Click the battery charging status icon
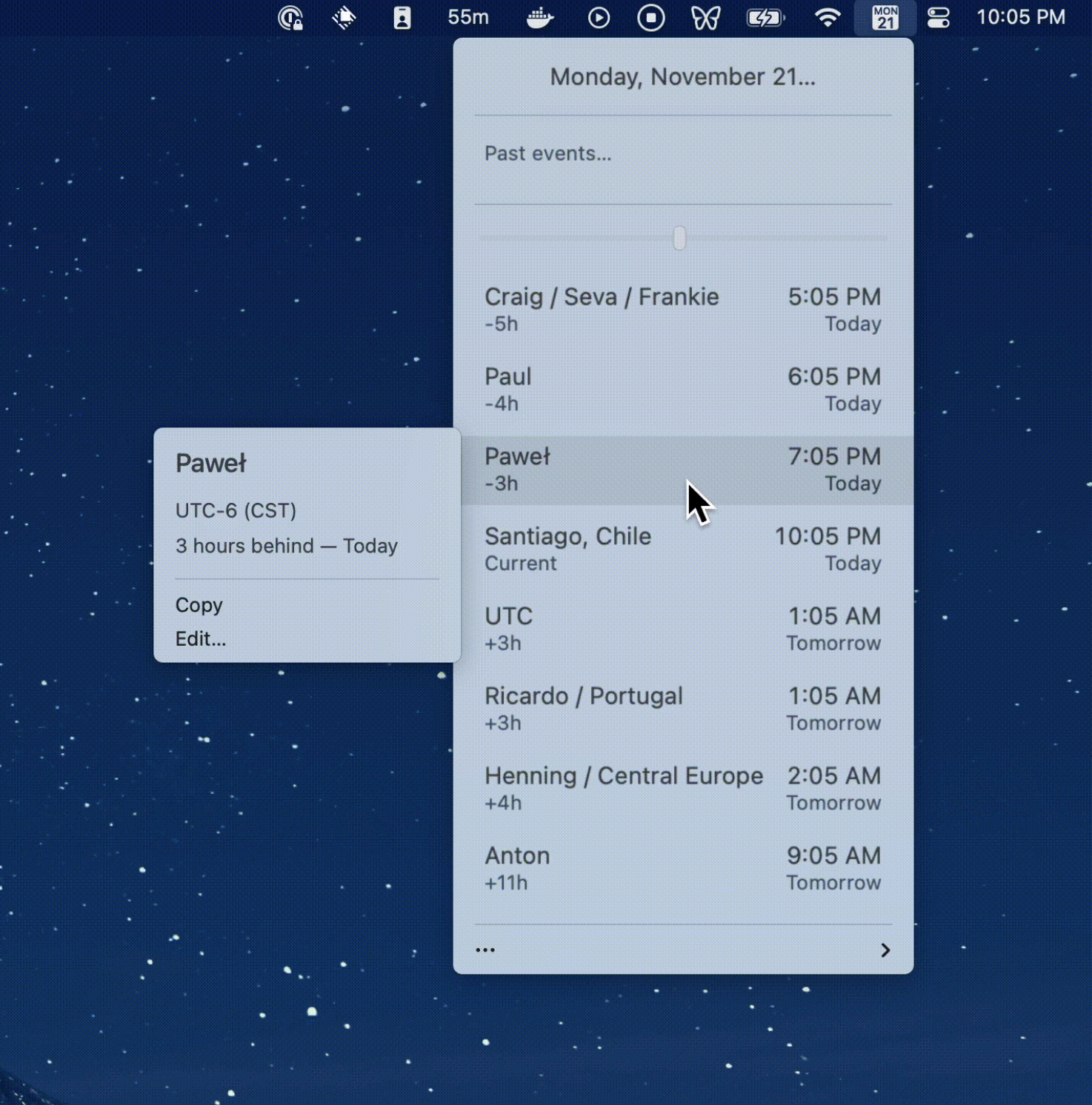Viewport: 1092px width, 1105px height. click(x=765, y=18)
